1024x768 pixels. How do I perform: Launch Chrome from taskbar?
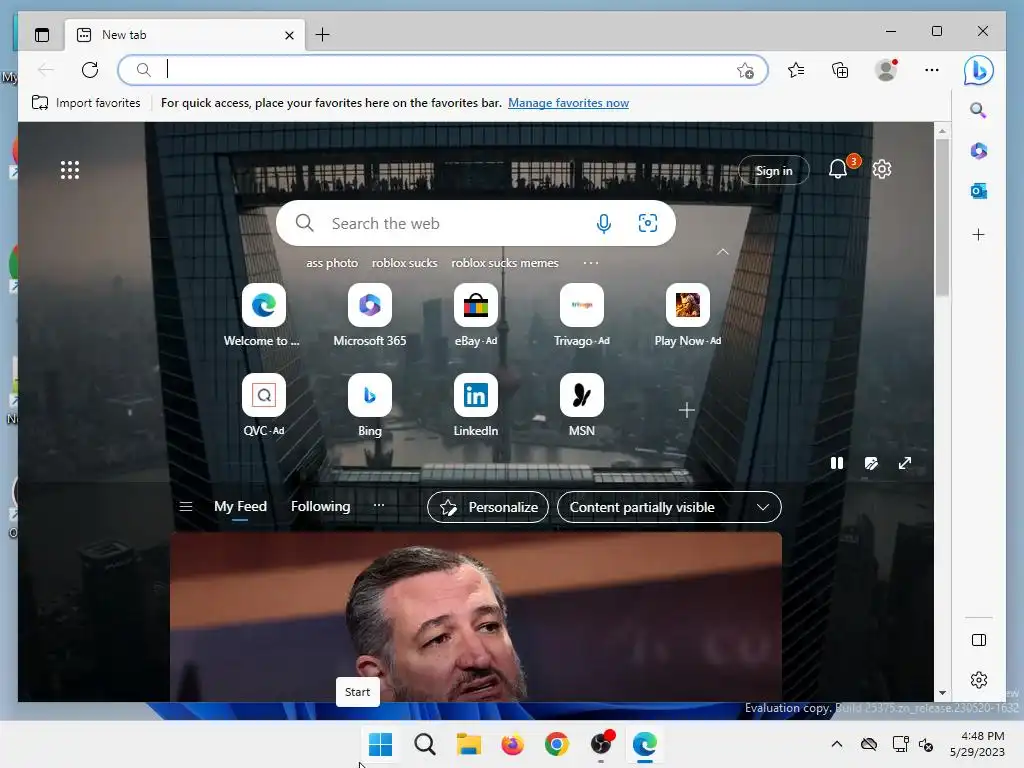coord(556,744)
